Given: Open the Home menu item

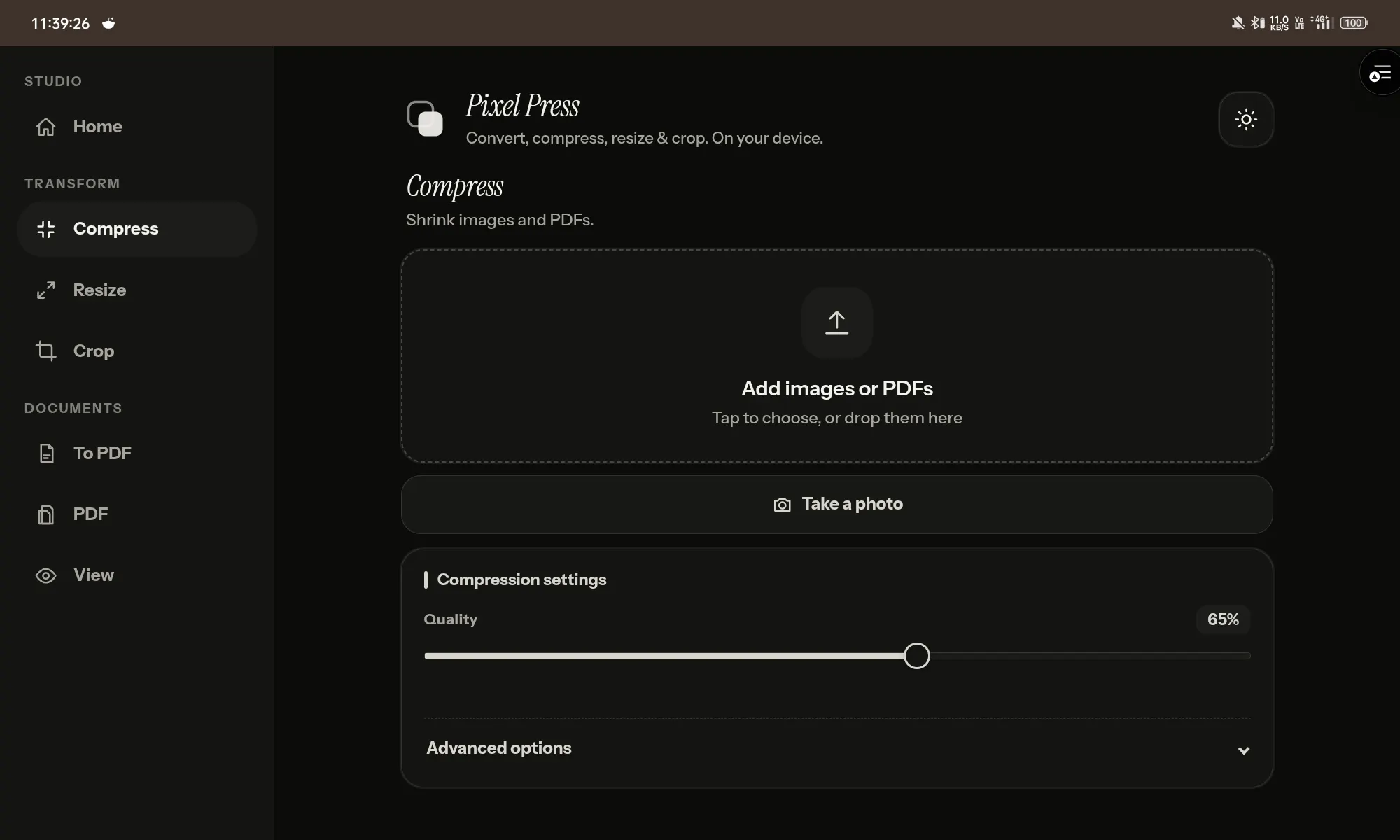Looking at the screenshot, I should point(137,127).
